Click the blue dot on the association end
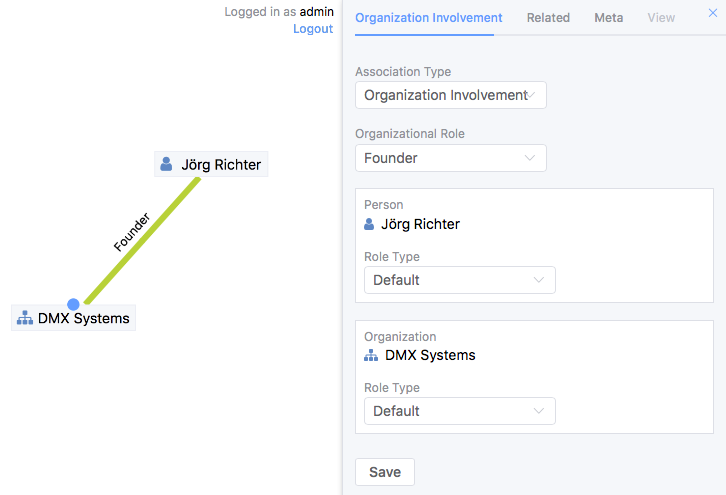The width and height of the screenshot is (726, 495). 73,304
